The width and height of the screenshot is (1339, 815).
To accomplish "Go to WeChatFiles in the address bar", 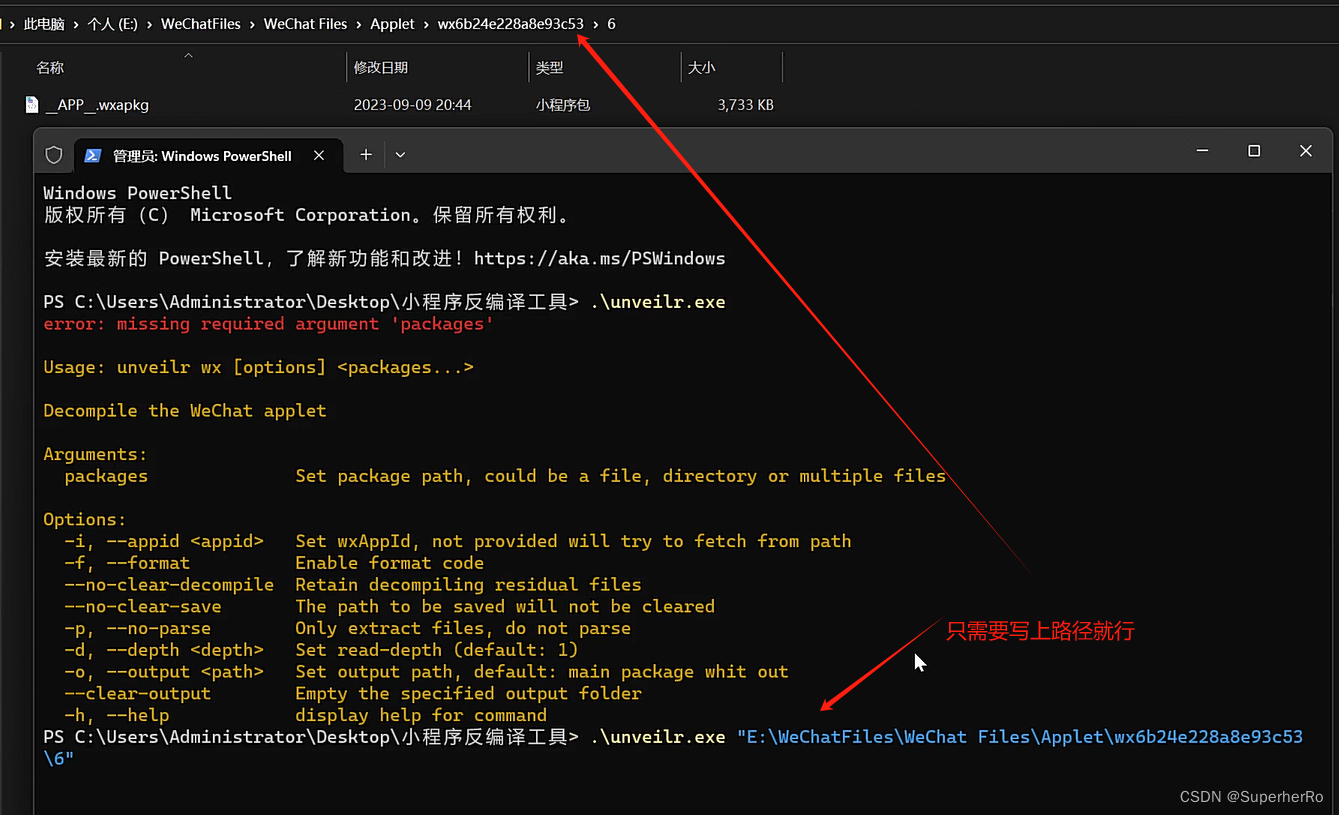I will (201, 24).
